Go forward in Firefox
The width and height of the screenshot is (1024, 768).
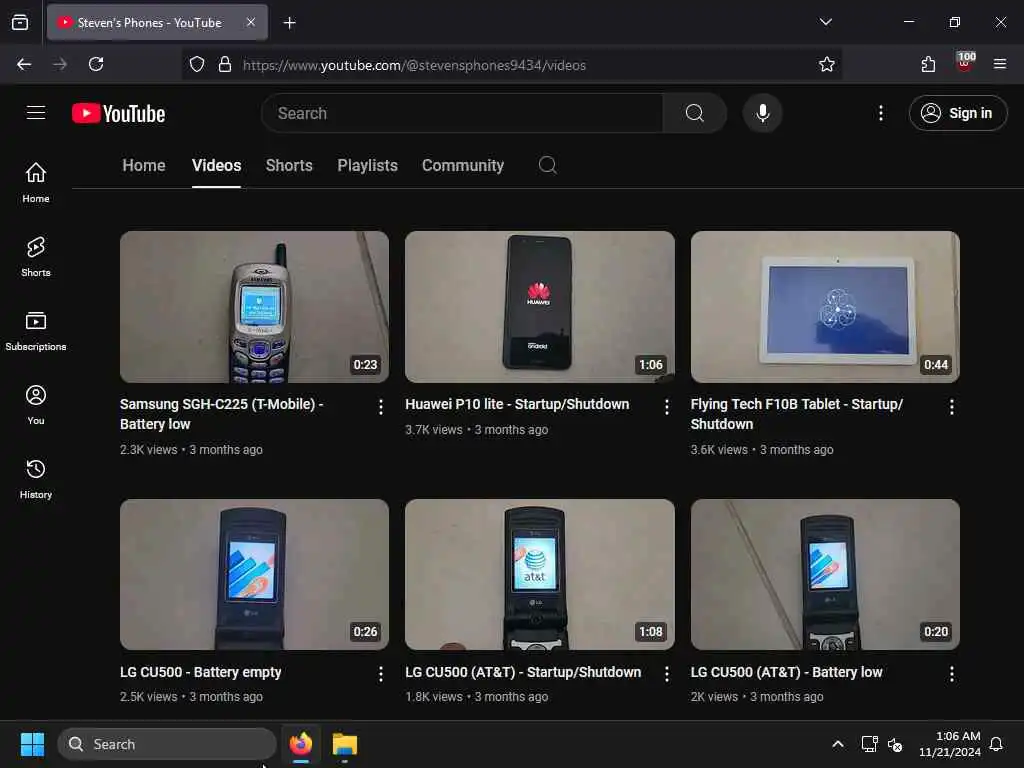tap(60, 64)
